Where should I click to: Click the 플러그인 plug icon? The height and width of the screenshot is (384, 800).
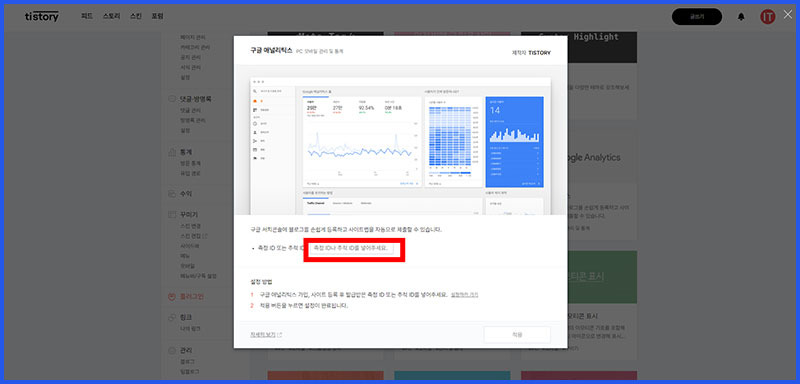pos(172,296)
